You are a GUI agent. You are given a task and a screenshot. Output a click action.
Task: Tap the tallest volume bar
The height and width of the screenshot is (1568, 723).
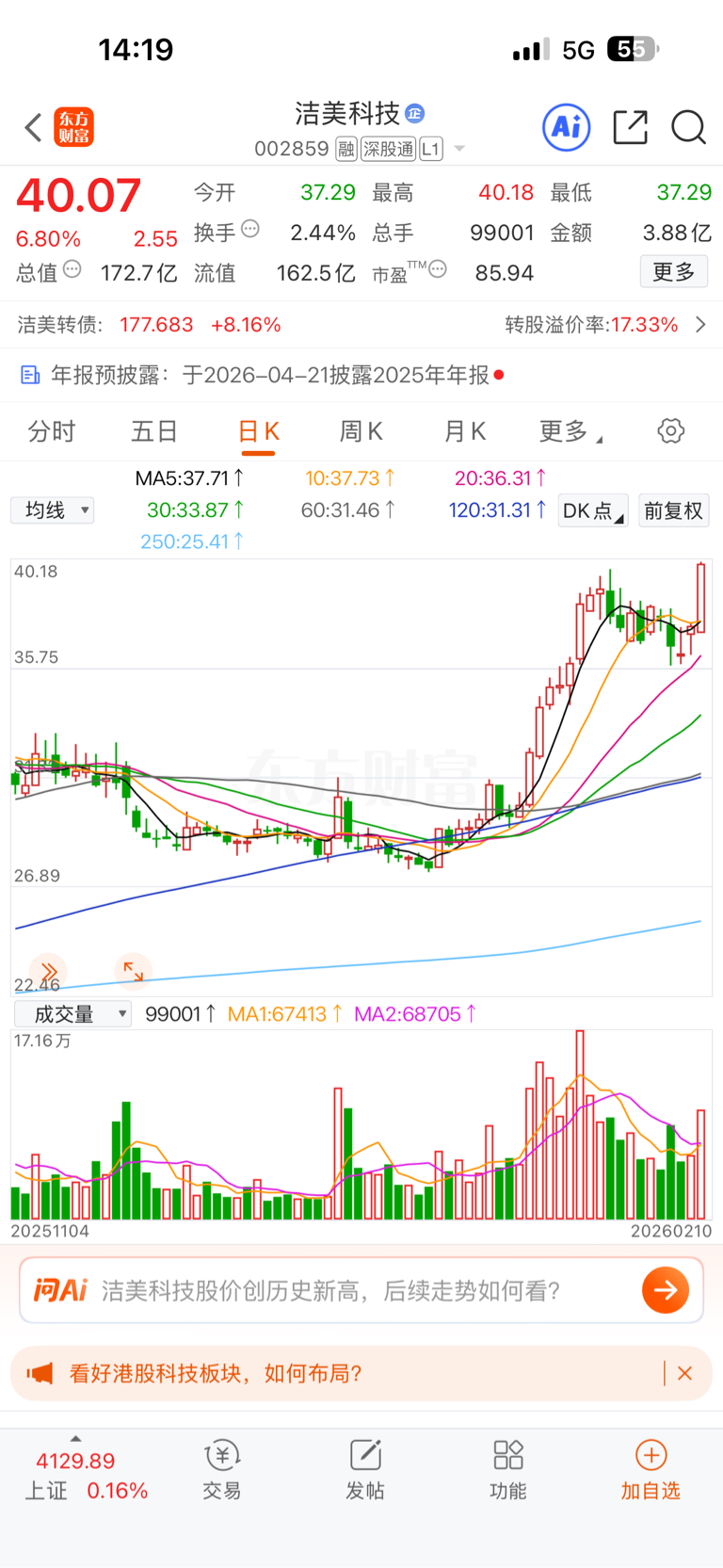pyautogui.click(x=580, y=1125)
